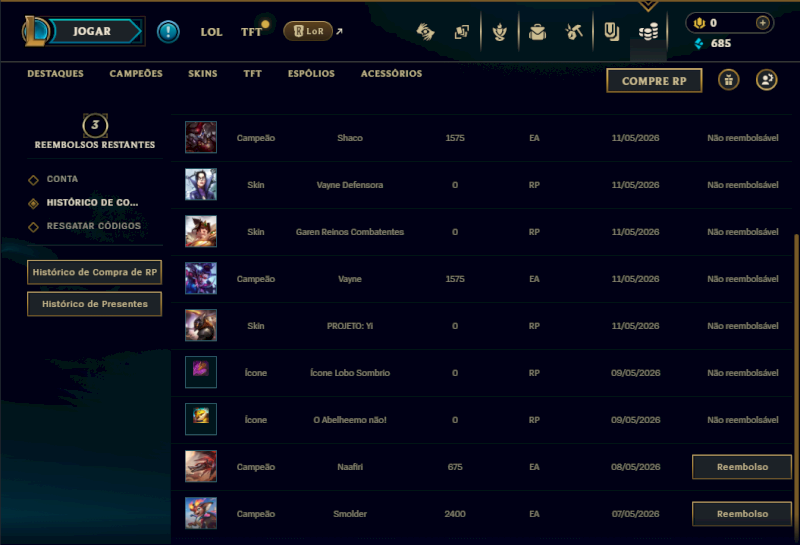Click Reembolso for Naafiri

[x=742, y=467]
